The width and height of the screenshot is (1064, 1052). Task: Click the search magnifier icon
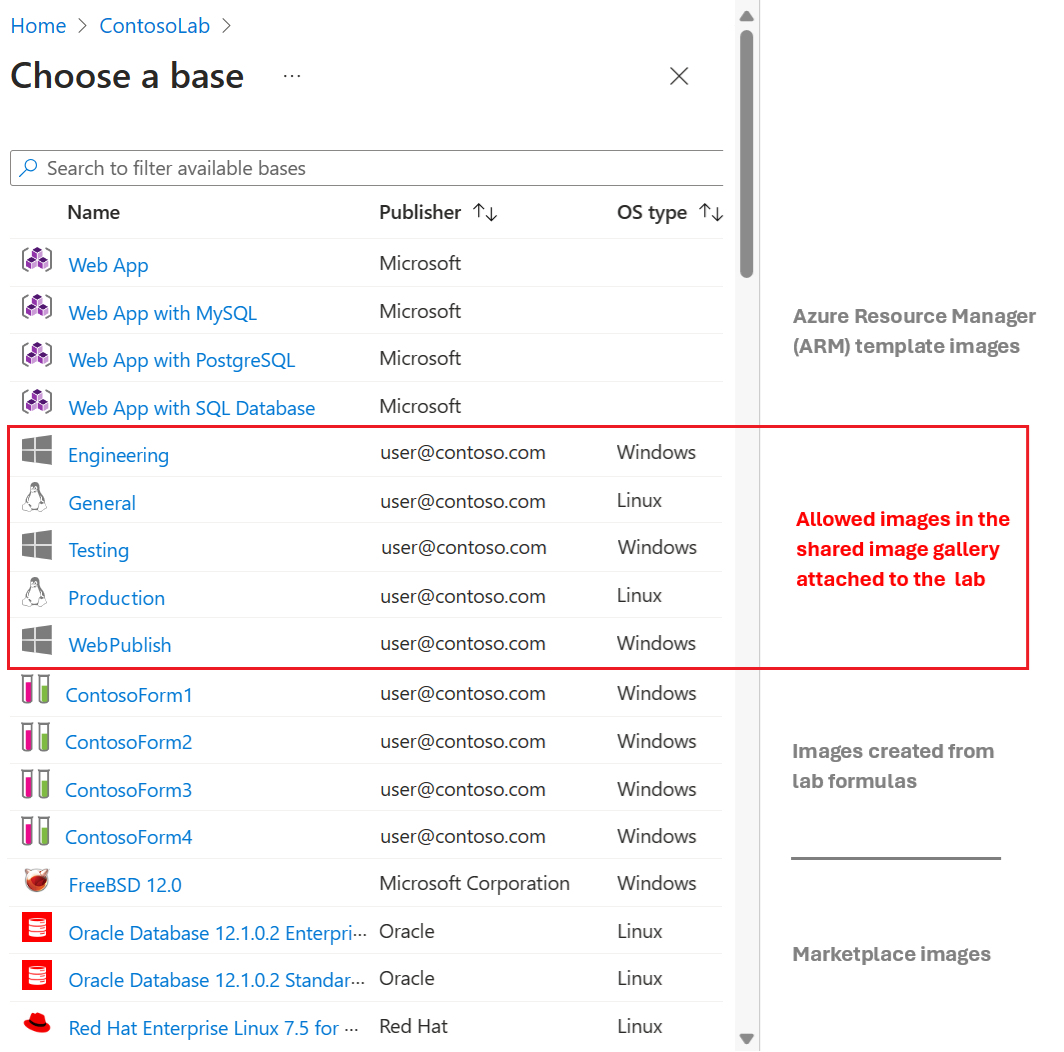(28, 168)
